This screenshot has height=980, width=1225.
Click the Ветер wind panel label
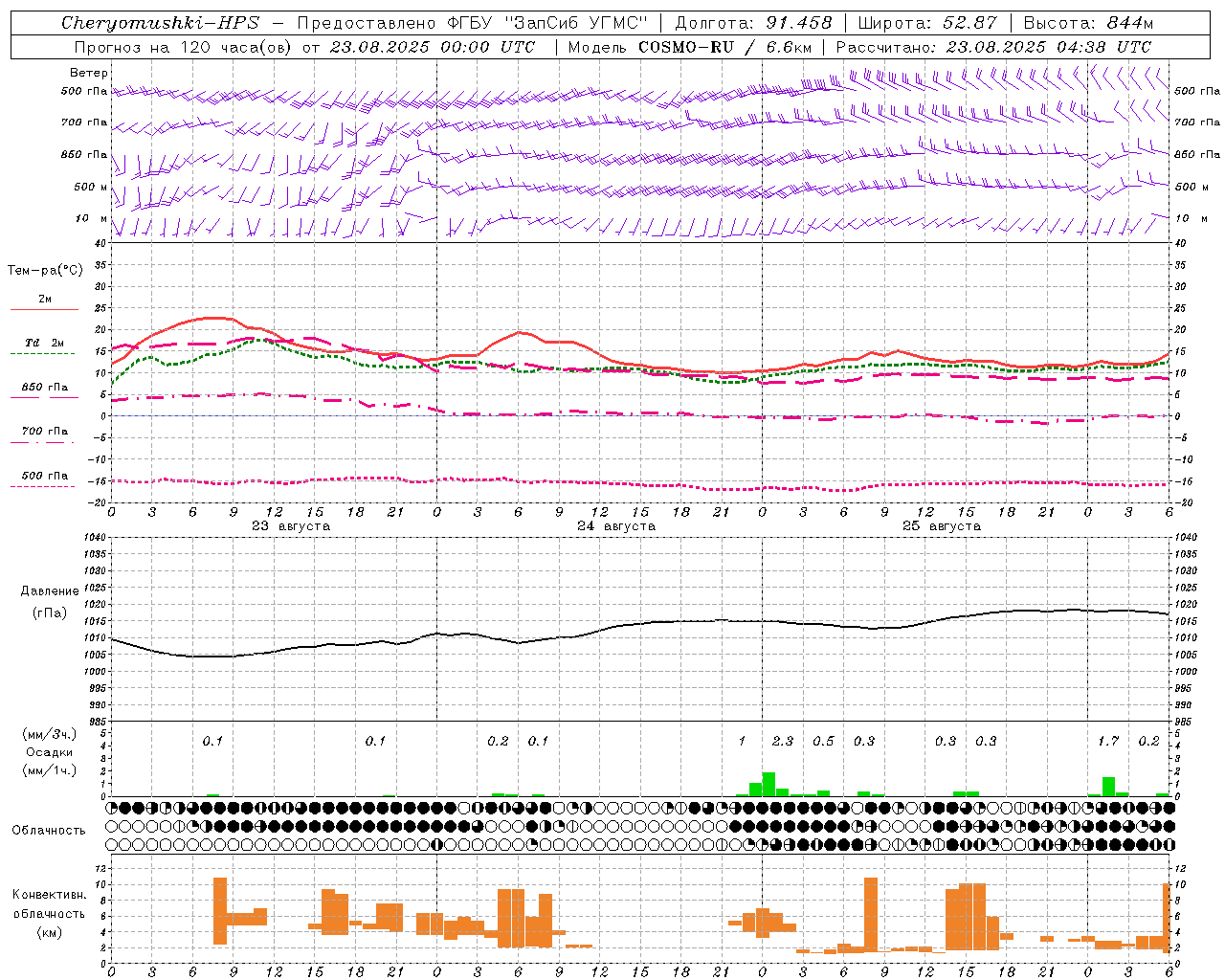89,73
